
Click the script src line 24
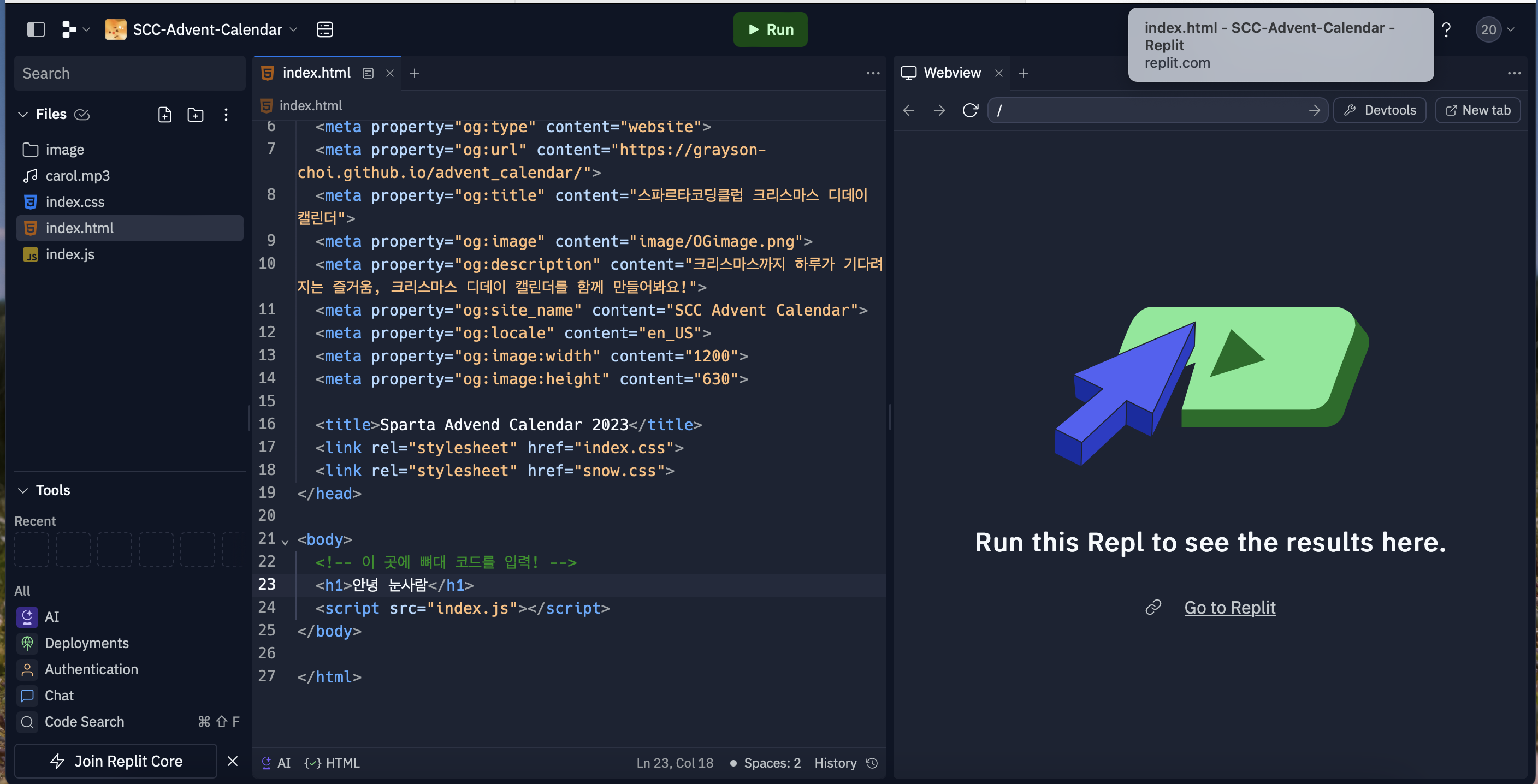pos(463,608)
